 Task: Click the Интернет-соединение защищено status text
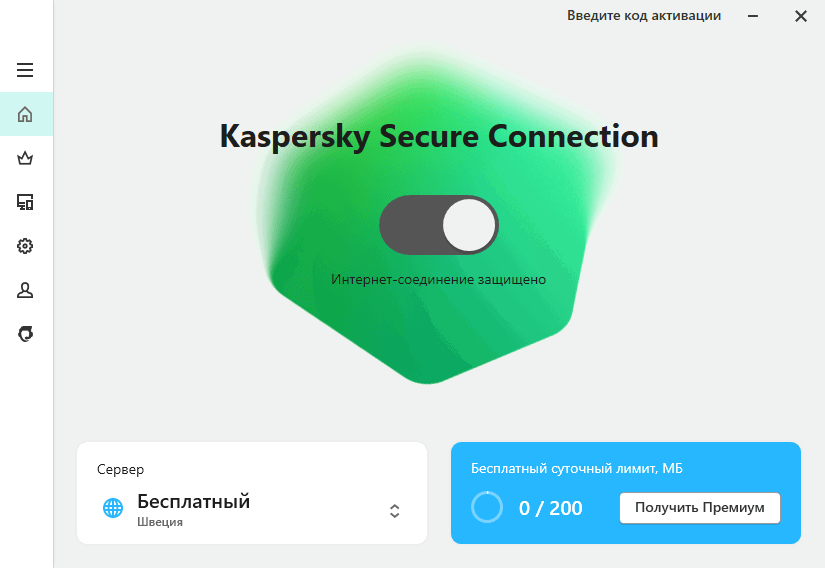click(x=438, y=280)
